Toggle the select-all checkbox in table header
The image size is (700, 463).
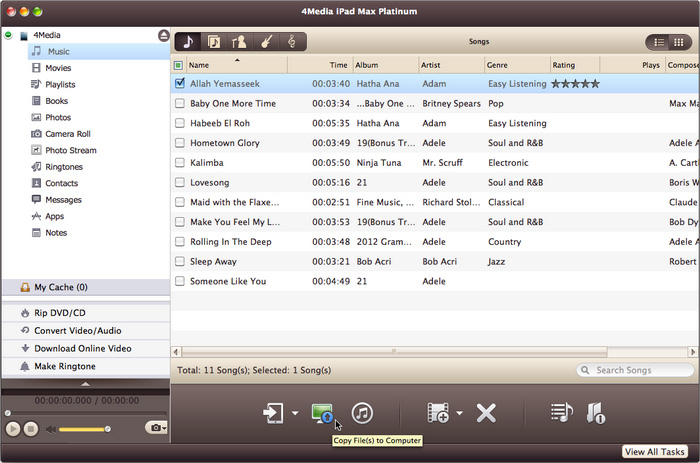[x=179, y=65]
